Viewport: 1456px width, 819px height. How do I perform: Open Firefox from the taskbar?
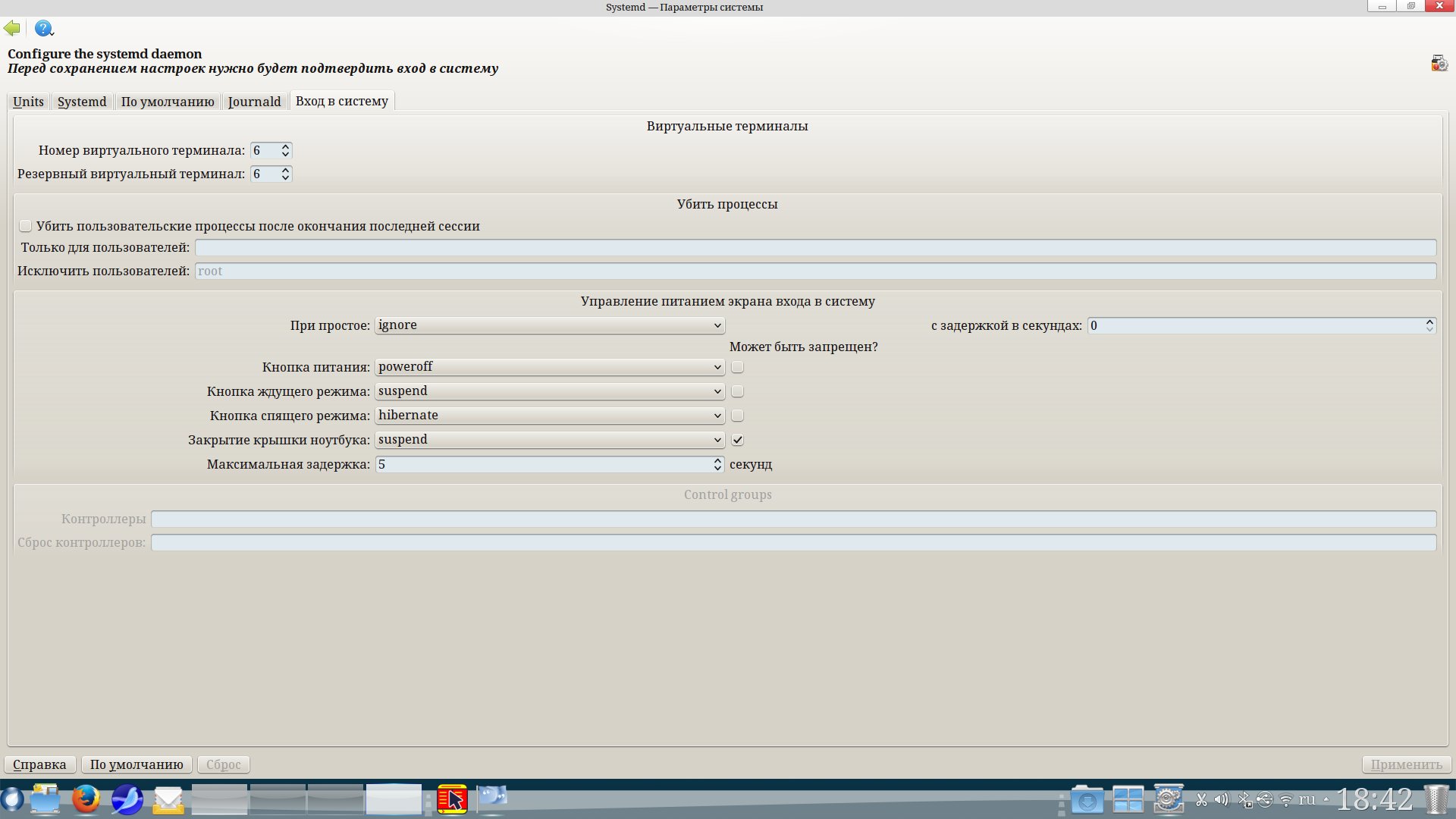86,799
